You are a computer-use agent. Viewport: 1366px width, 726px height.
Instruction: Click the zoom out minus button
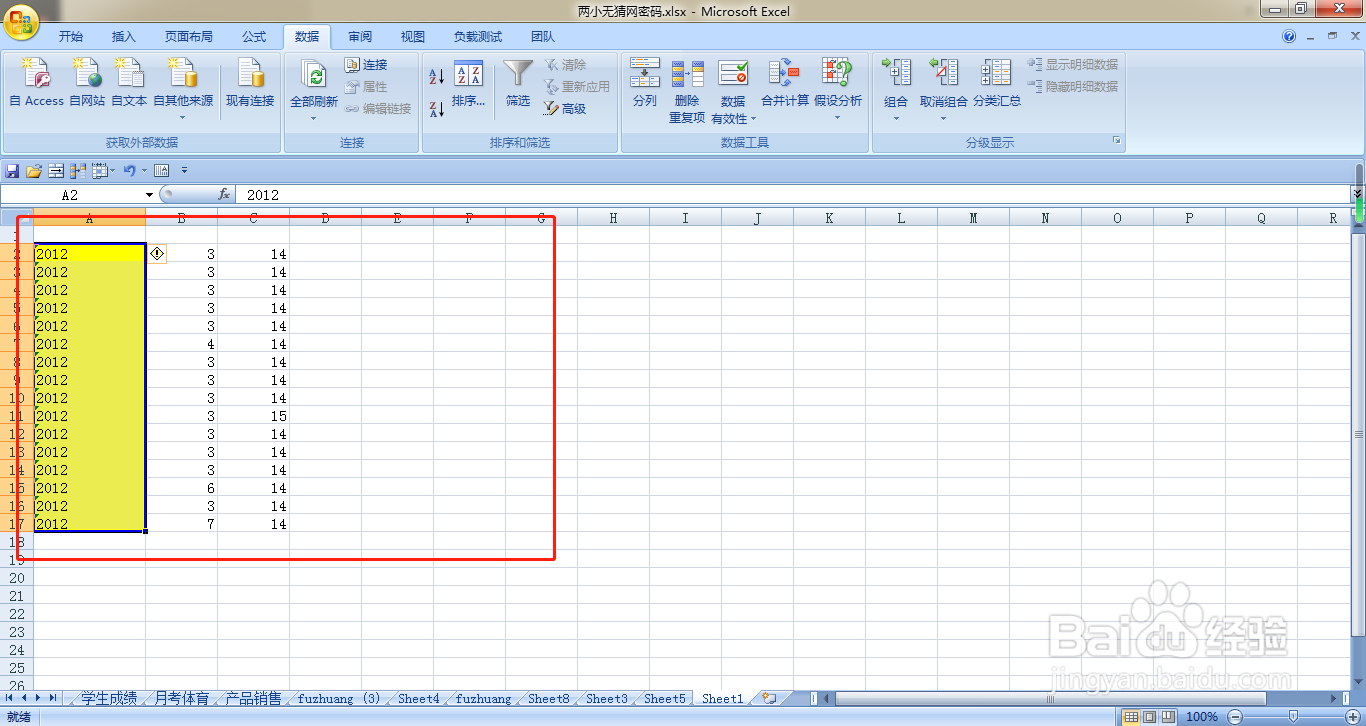pos(1235,716)
